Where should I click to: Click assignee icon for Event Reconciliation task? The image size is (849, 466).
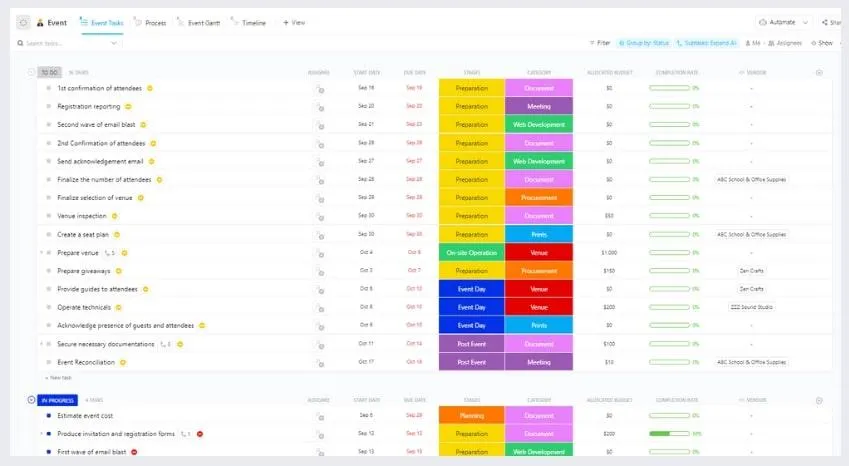[x=320, y=363]
